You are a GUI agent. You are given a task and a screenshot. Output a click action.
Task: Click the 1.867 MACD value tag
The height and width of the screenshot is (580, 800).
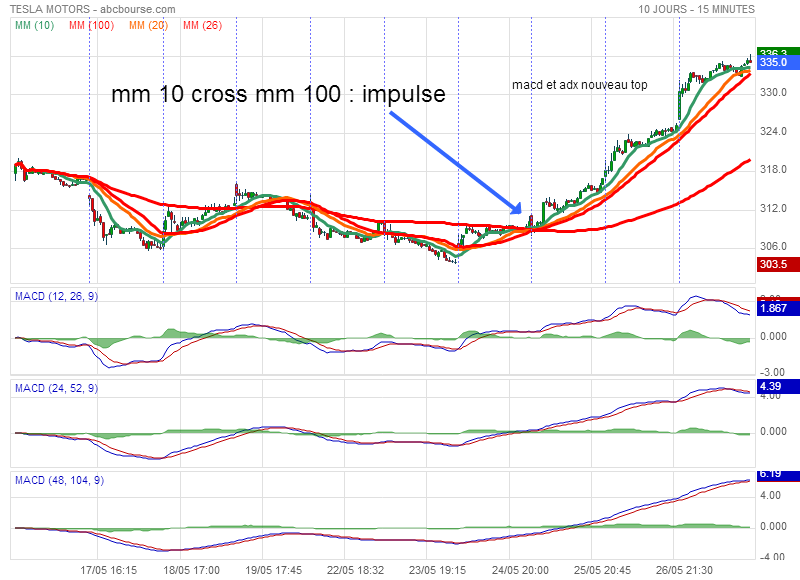coord(778,308)
